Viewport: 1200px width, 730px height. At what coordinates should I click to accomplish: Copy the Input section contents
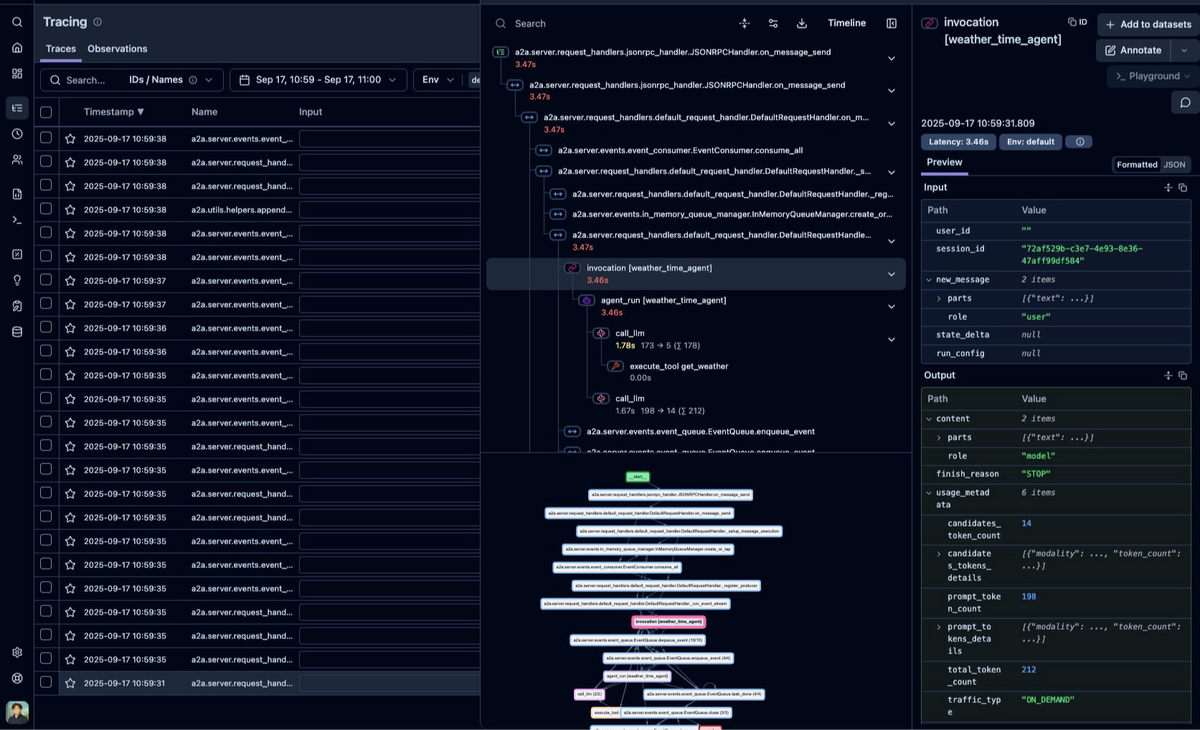point(1183,188)
